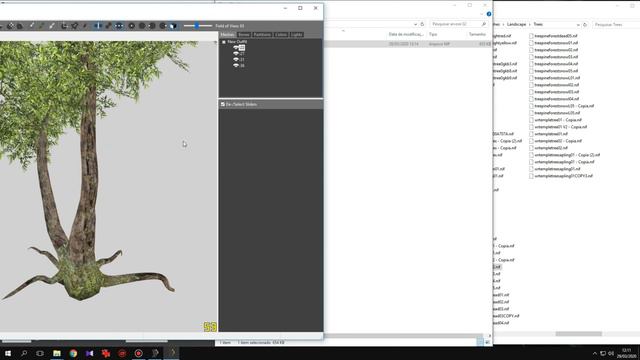
Task: Click the blue-white cube icon in toolbar
Action: [x=173, y=26]
